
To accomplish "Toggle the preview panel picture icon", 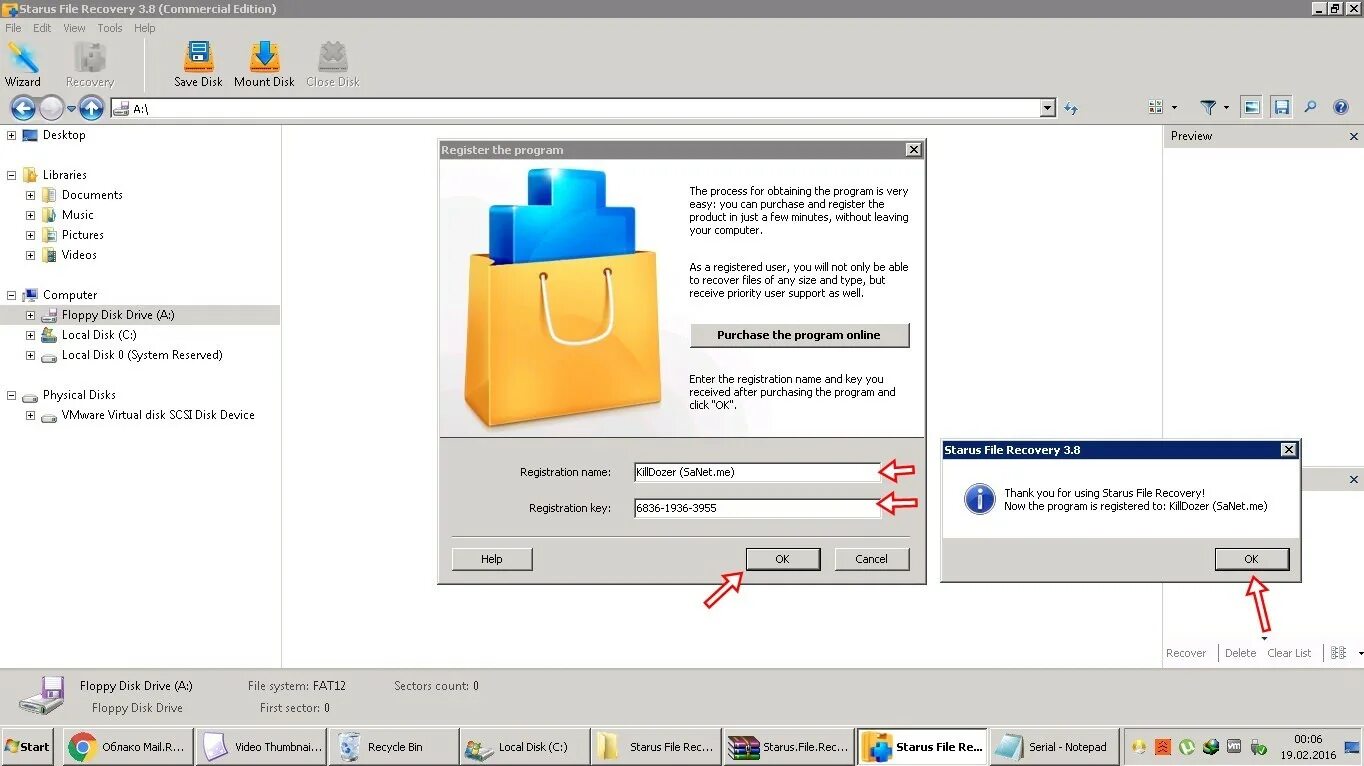I will [1251, 107].
